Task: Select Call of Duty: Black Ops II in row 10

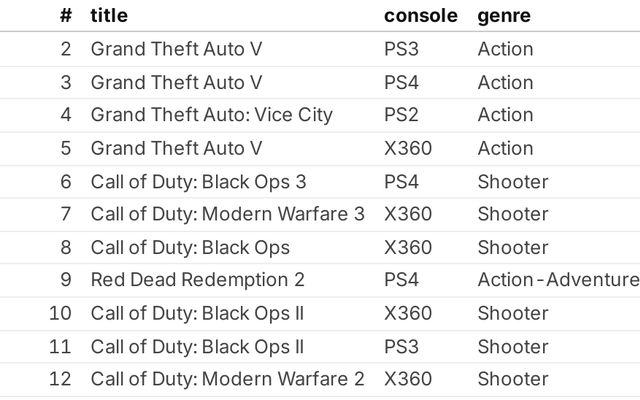Action: (197, 313)
